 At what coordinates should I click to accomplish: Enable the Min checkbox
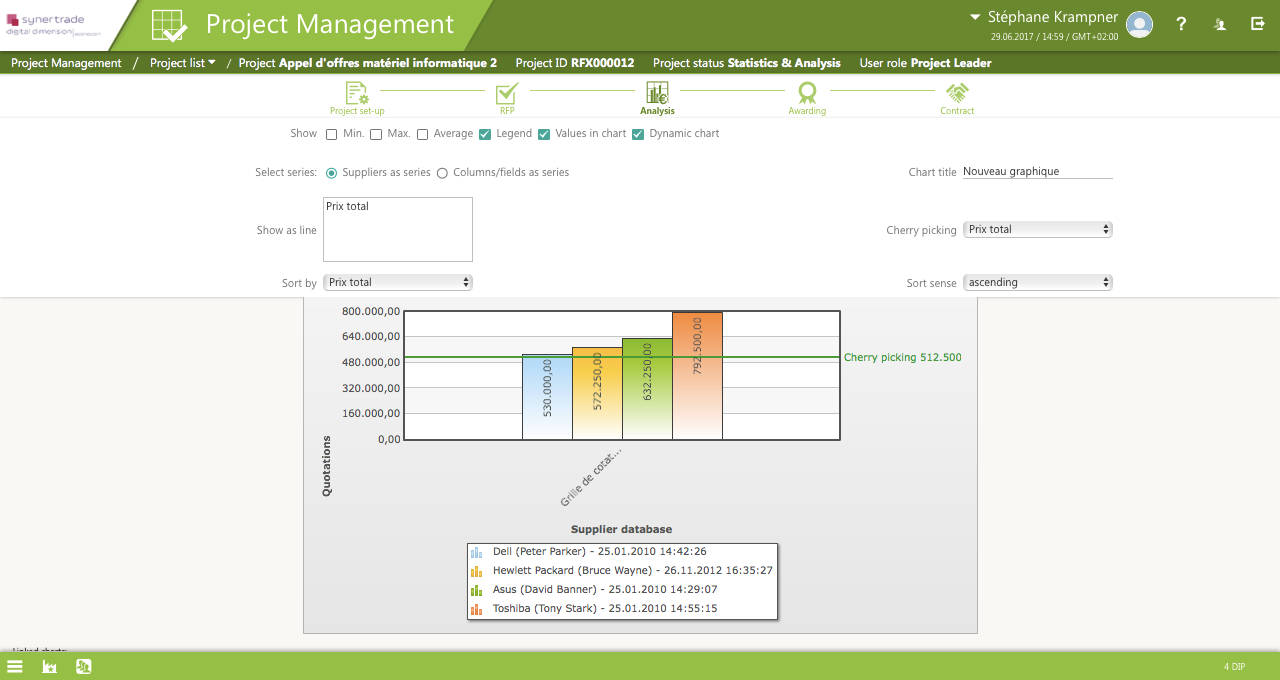tap(331, 133)
